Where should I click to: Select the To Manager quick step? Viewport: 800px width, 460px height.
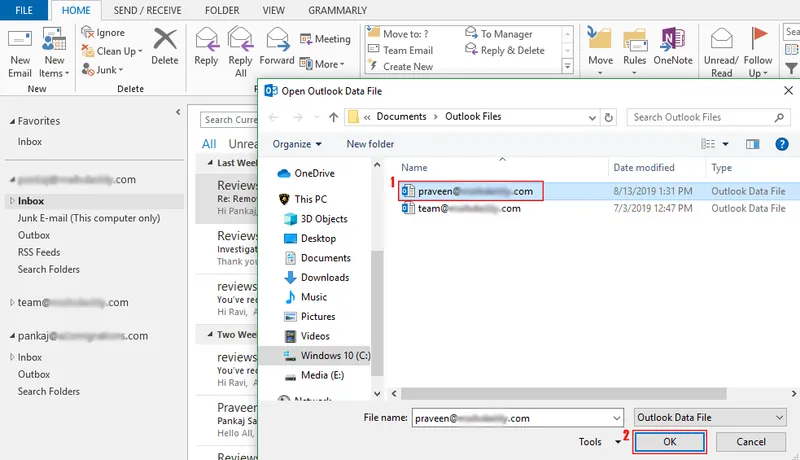click(x=499, y=34)
